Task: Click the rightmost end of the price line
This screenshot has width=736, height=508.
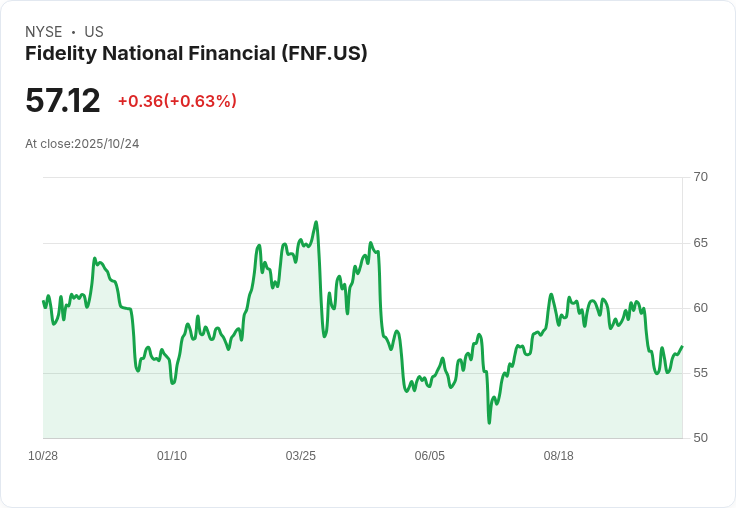Action: point(682,346)
